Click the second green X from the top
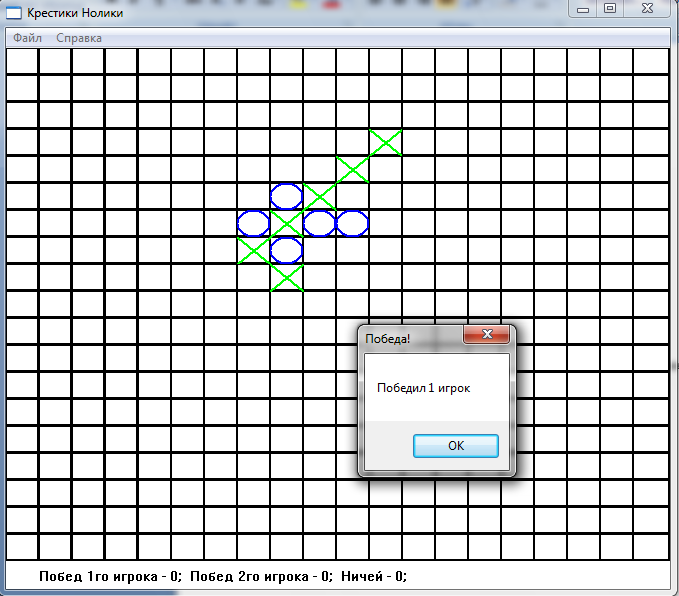Viewport: 679px width, 596px height. click(x=352, y=169)
